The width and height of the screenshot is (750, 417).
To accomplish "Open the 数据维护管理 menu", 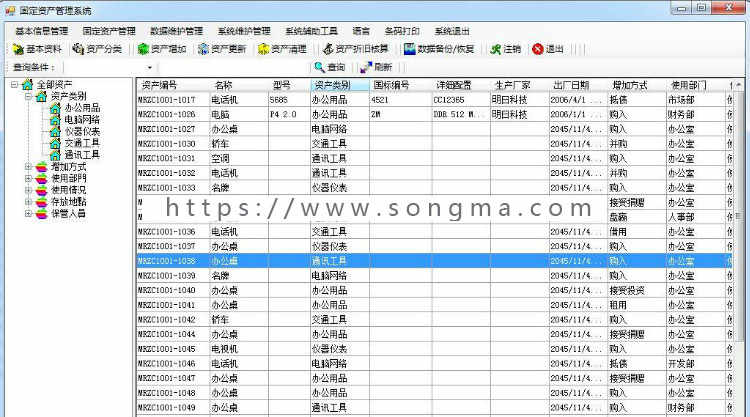I will 176,31.
